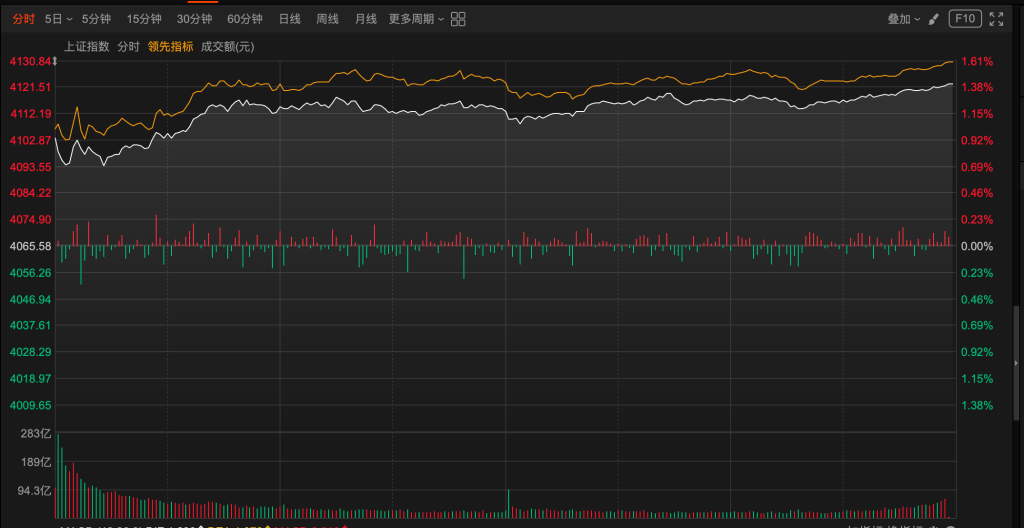This screenshot has height=528, width=1024.
Task: Show the 30分钟 candlestick period
Action: 194,19
